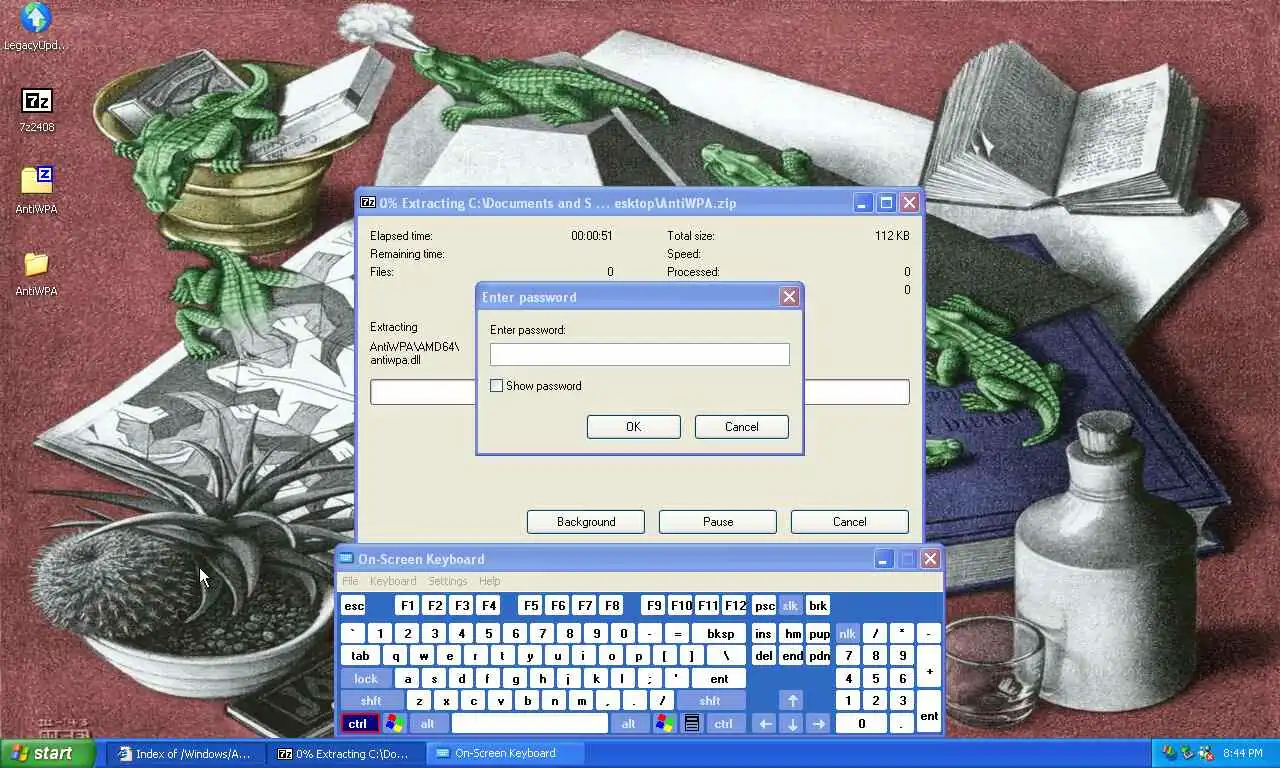
Task: Click the right Windows logo key on keyboard
Action: click(x=664, y=723)
